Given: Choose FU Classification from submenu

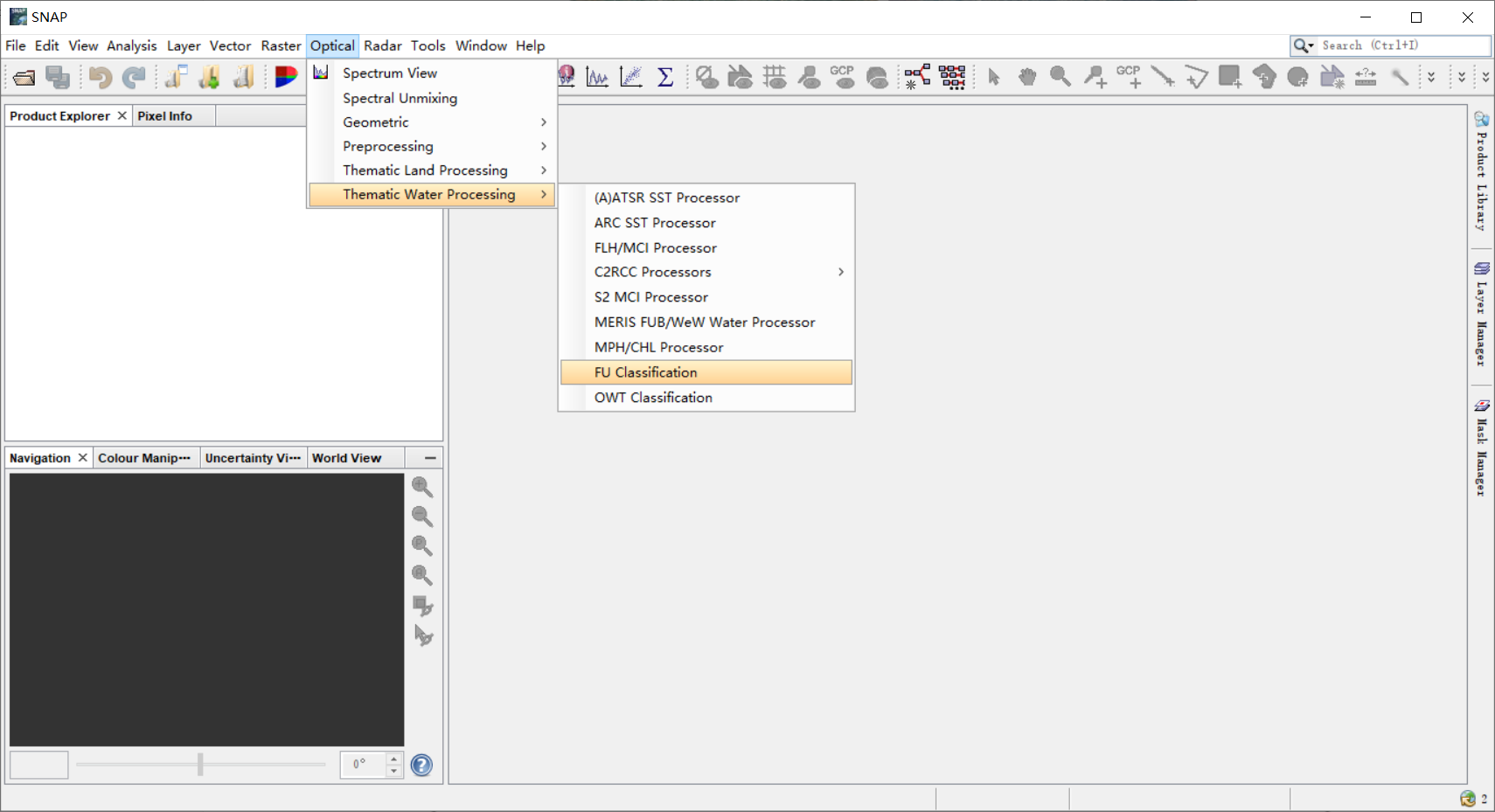Looking at the screenshot, I should coord(706,372).
